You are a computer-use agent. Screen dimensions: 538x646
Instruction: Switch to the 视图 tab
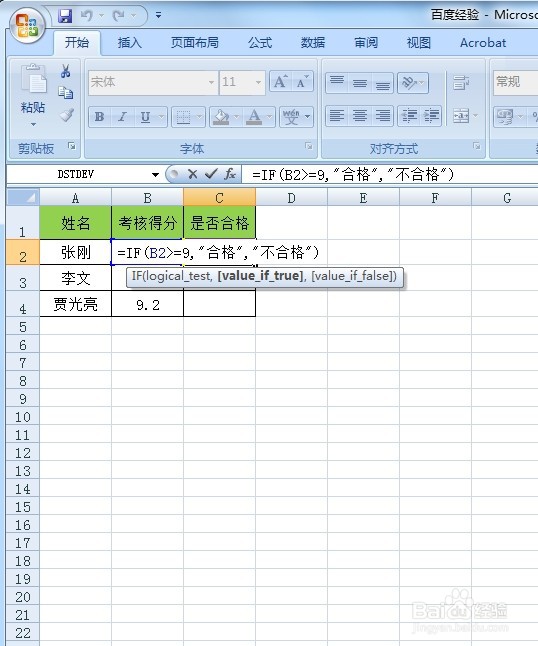pyautogui.click(x=419, y=42)
